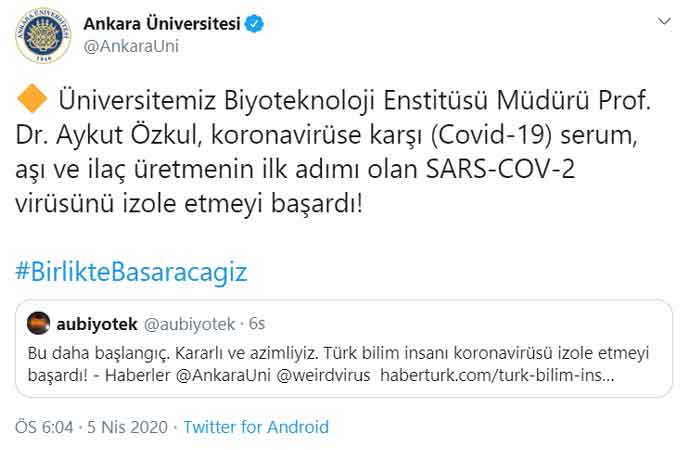Click the quoted tweet's 6s timestamp

click(x=255, y=323)
